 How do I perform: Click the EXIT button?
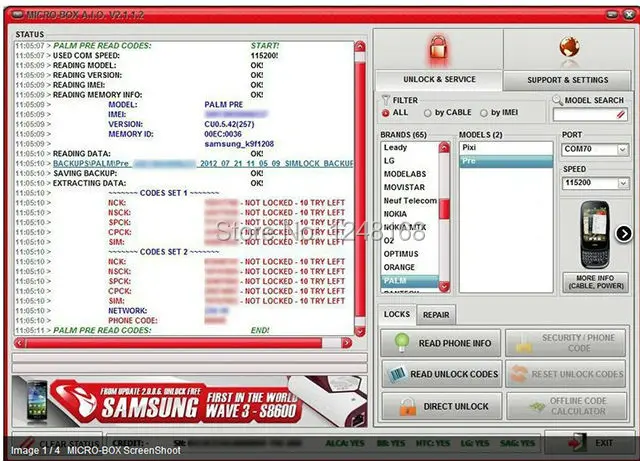590,443
